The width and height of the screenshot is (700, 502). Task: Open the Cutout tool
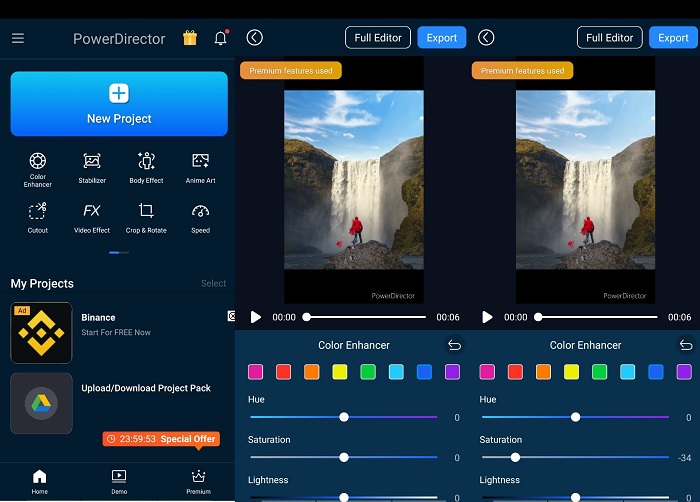(x=38, y=218)
